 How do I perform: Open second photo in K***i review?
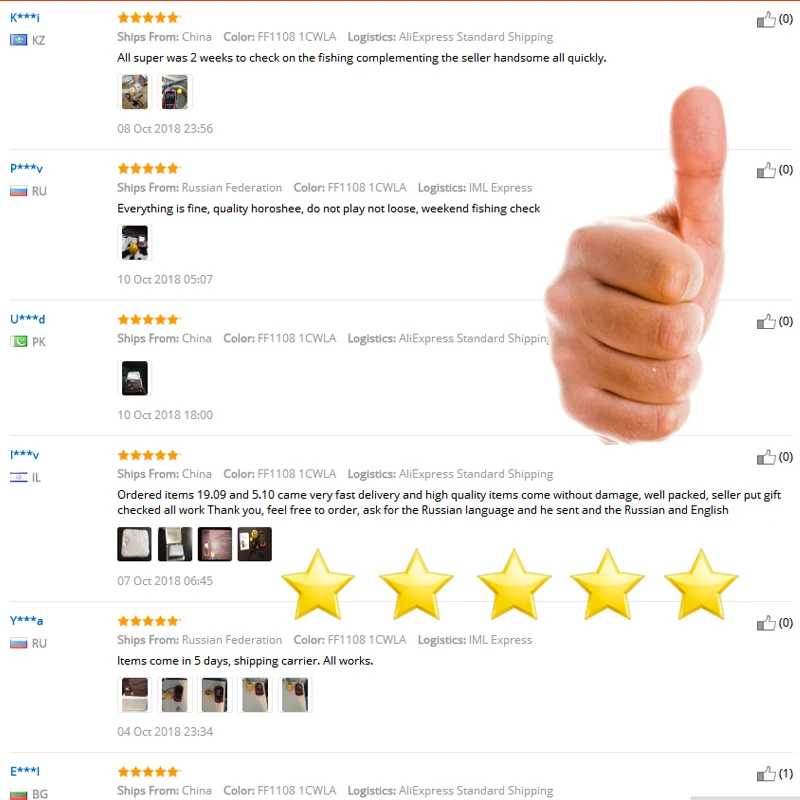tap(174, 92)
